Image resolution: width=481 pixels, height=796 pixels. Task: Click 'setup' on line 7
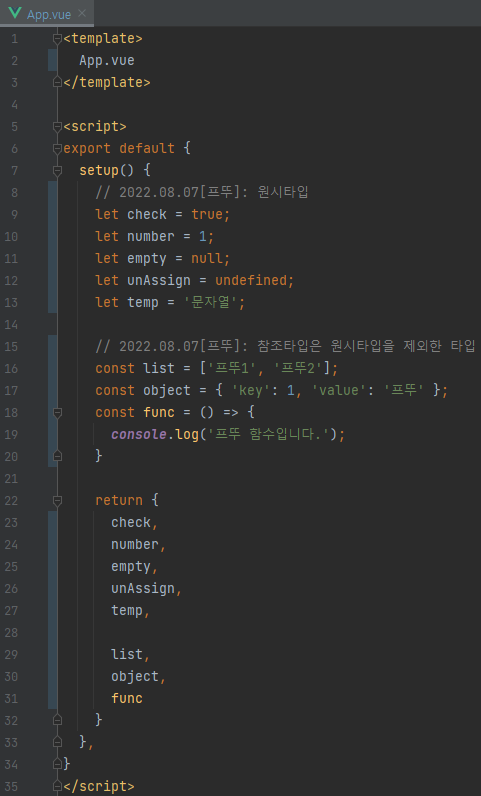pos(99,170)
